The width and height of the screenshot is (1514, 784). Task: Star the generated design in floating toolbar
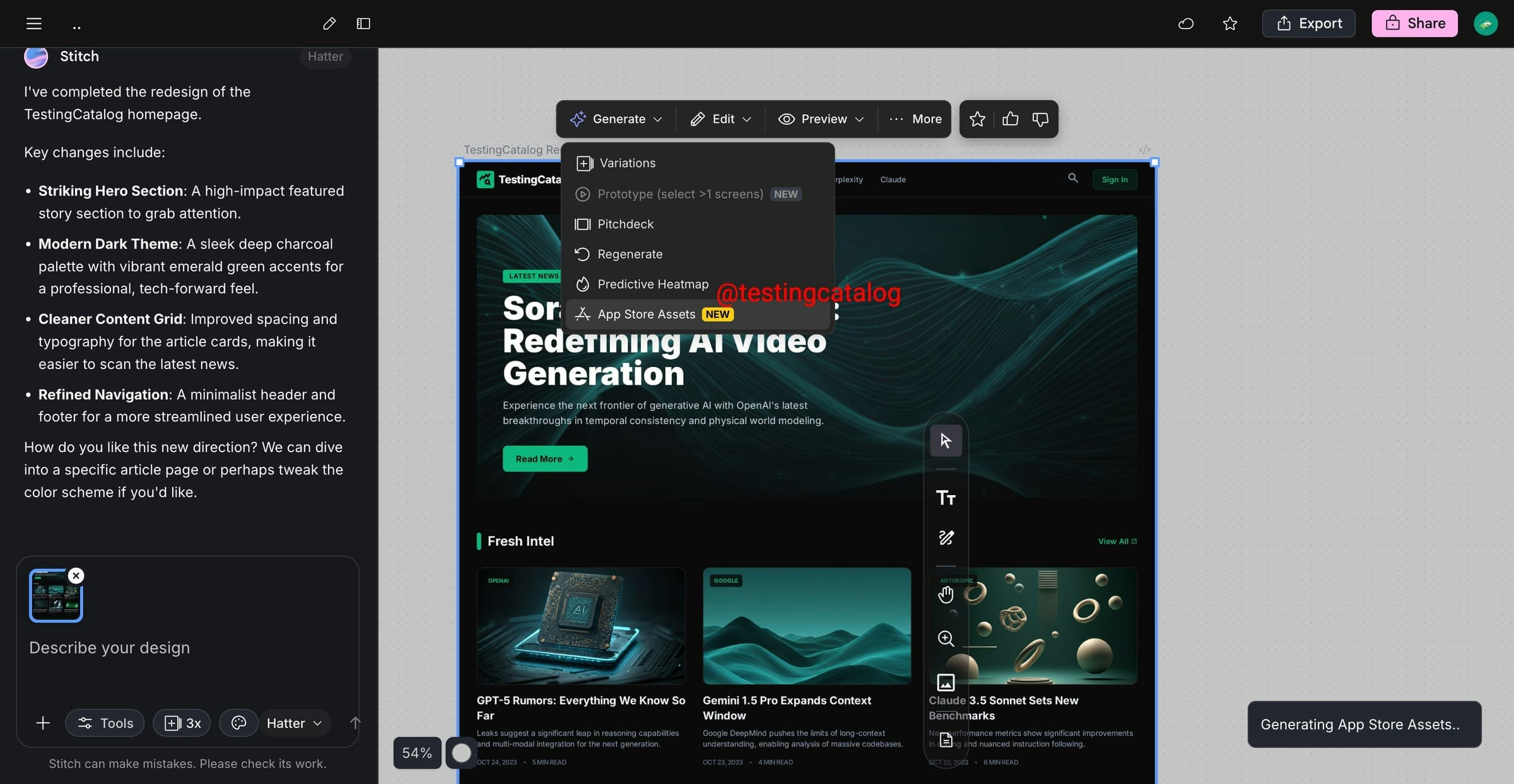coord(977,119)
